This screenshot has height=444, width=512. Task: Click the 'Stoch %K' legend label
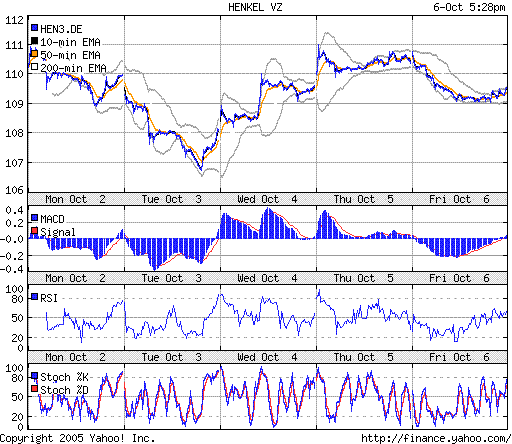pos(64,377)
